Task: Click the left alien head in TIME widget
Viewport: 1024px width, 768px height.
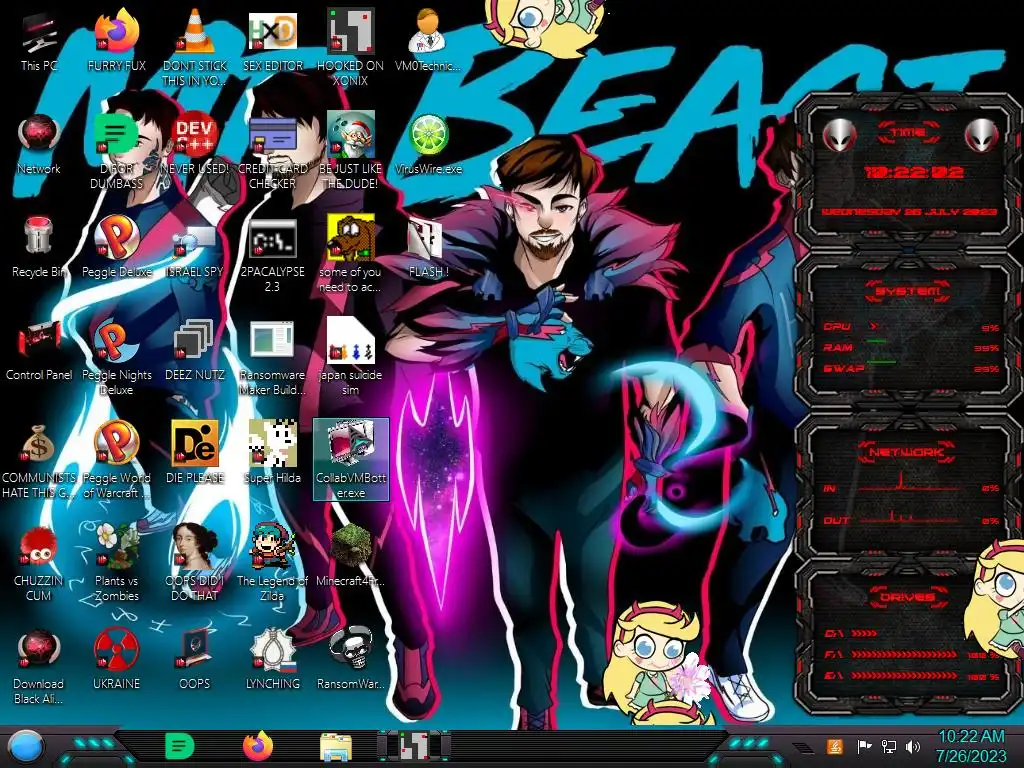Action: click(839, 135)
